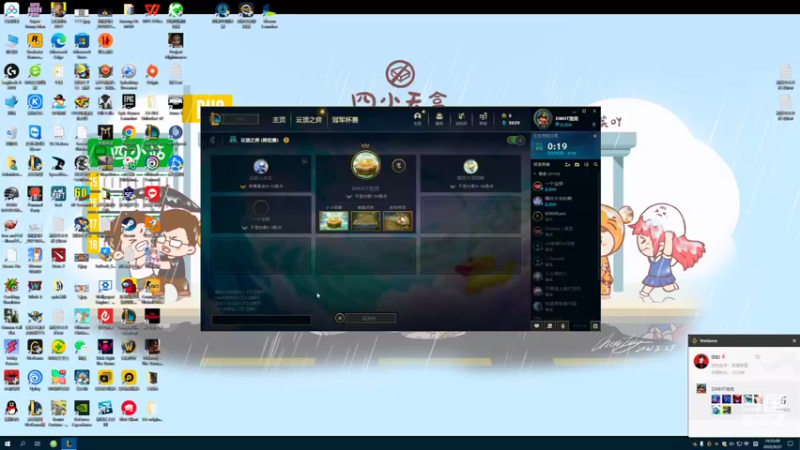Screen dimensions: 800x450
Task: Select the second friend in friends list
Action: tap(564, 201)
